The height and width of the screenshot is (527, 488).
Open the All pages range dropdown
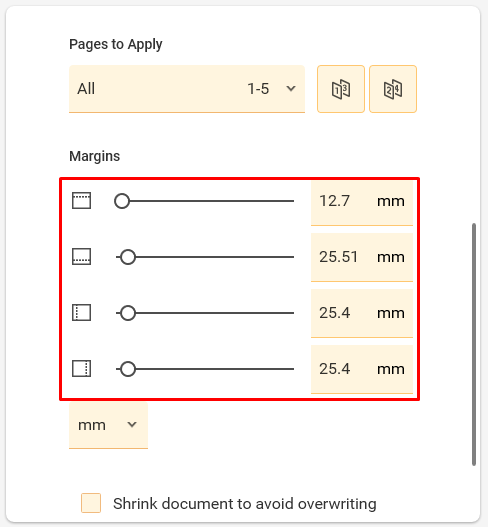pos(187,89)
